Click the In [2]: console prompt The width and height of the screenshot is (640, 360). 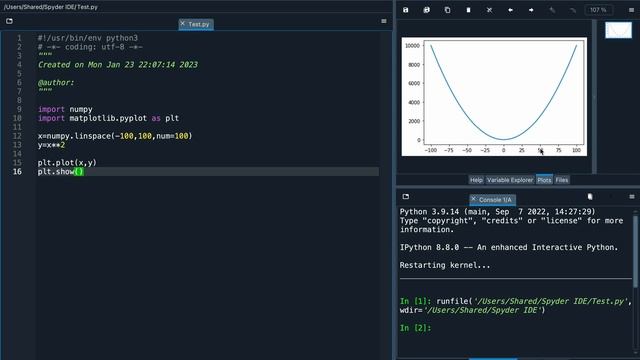415,328
